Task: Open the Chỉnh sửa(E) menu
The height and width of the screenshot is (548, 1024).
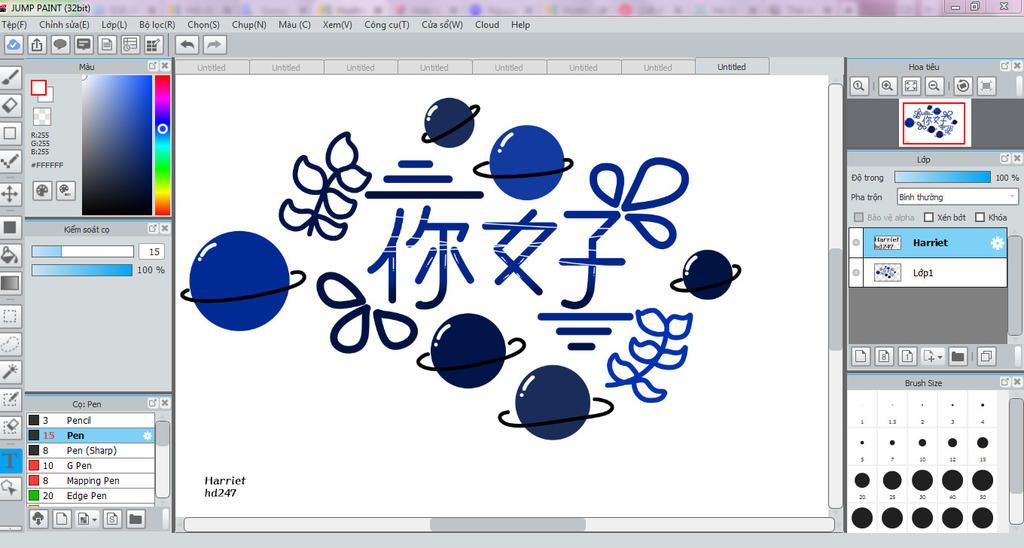Action: (64, 25)
